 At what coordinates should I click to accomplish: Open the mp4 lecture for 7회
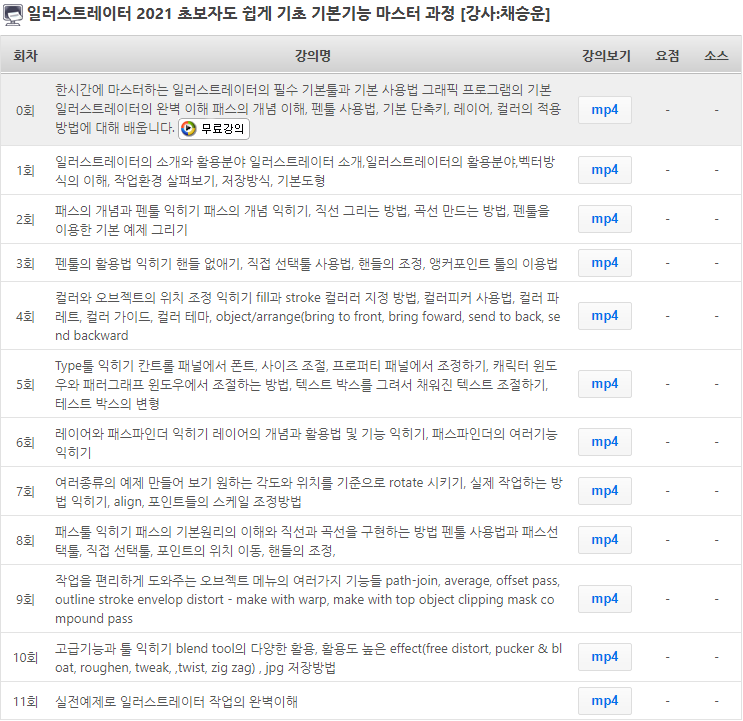point(605,491)
